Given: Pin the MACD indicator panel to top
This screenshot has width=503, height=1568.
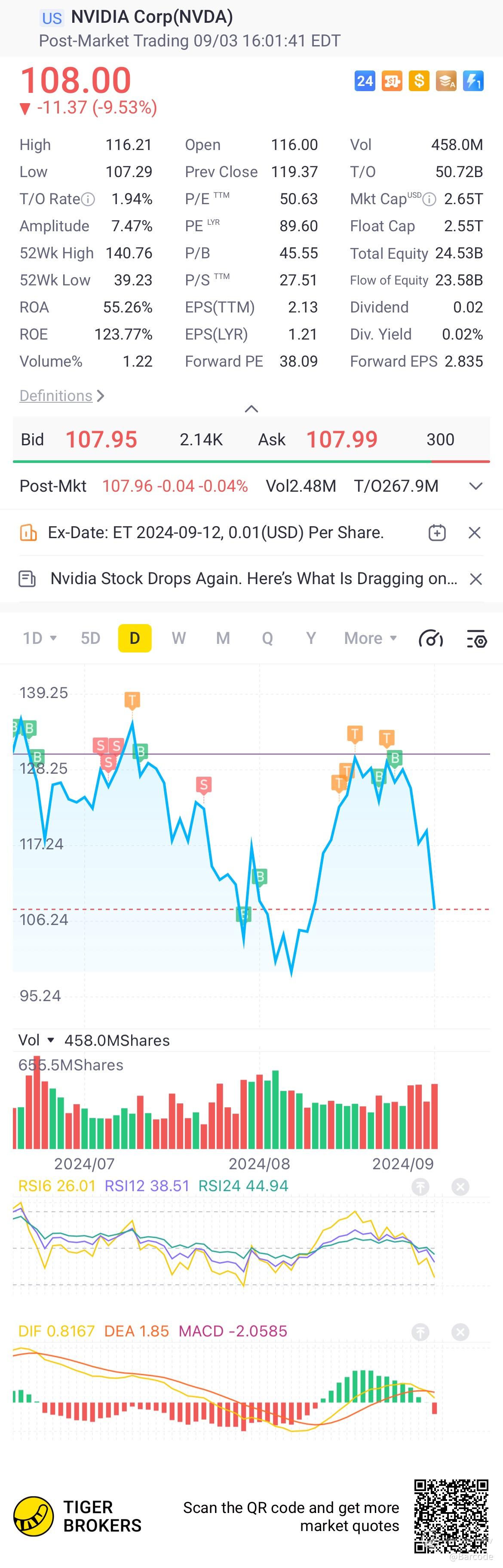Looking at the screenshot, I should coord(420,1332).
